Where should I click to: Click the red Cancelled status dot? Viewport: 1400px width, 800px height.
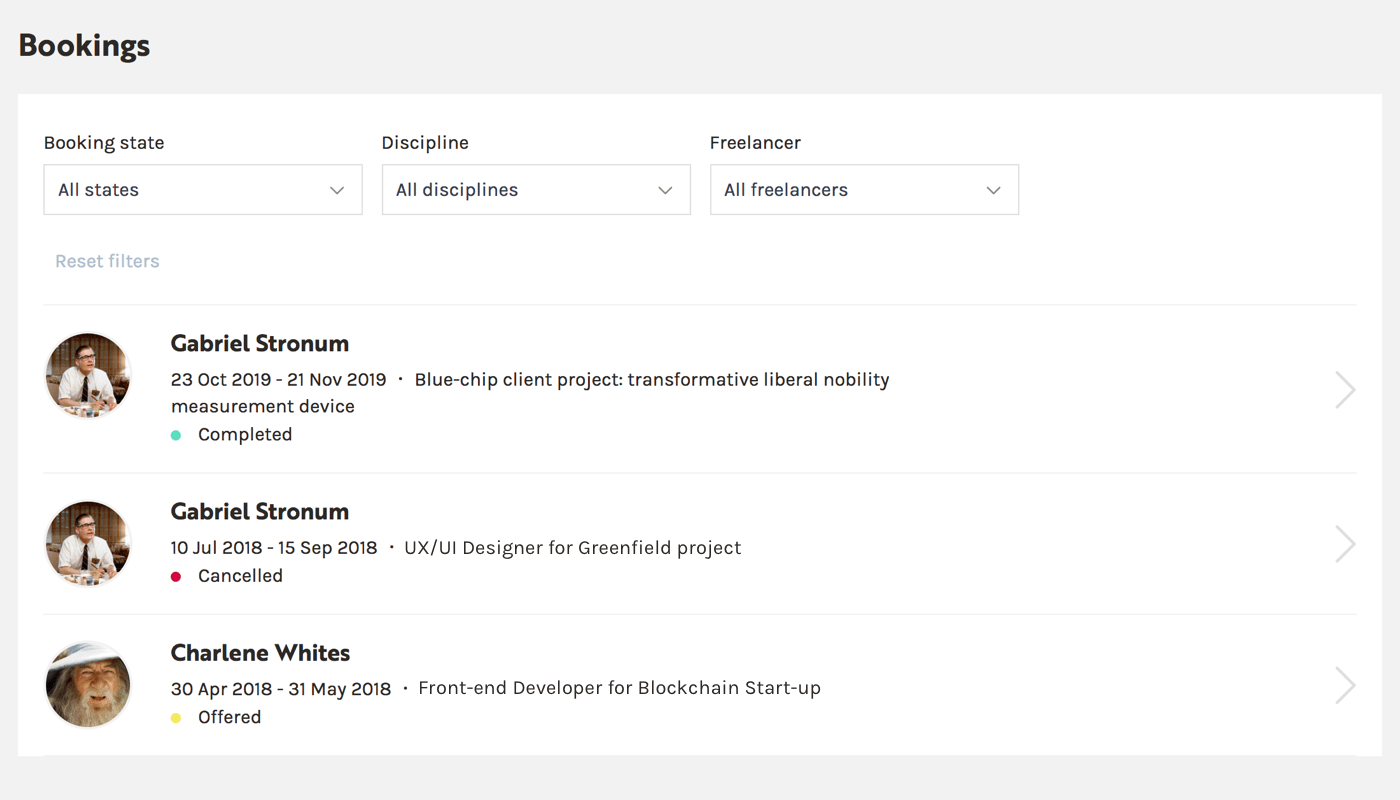[x=176, y=576]
